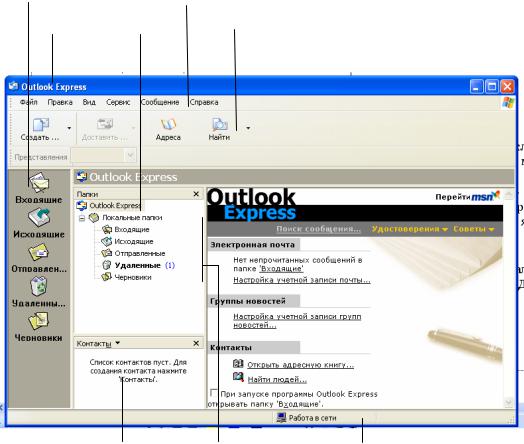Click the Windows flag logo icon
This screenshot has width=524, height=444.
[508, 103]
